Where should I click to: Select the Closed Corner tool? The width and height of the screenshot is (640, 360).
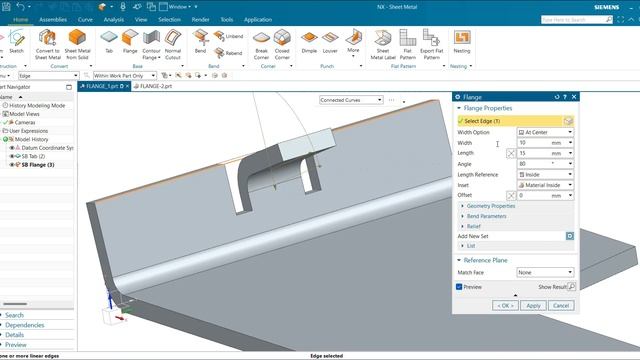click(282, 44)
